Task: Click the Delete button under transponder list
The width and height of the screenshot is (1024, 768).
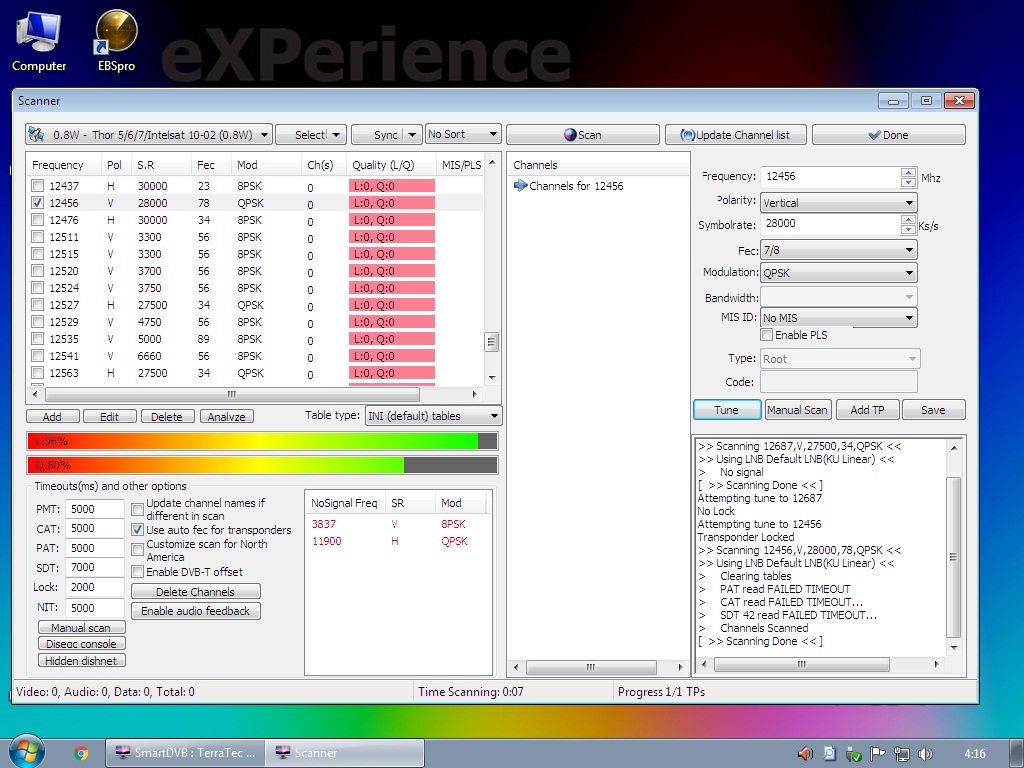Action: (x=167, y=416)
